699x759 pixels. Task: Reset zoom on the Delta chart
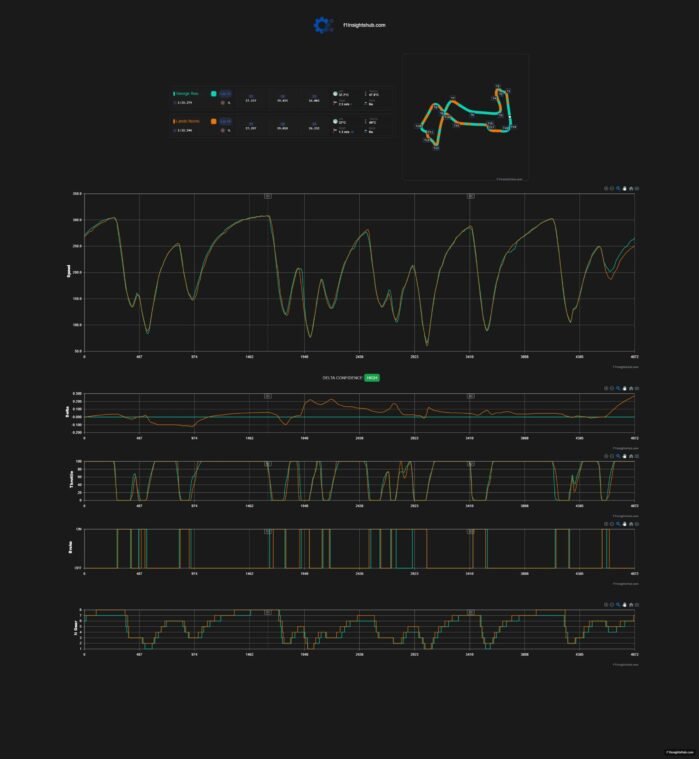tap(631, 388)
